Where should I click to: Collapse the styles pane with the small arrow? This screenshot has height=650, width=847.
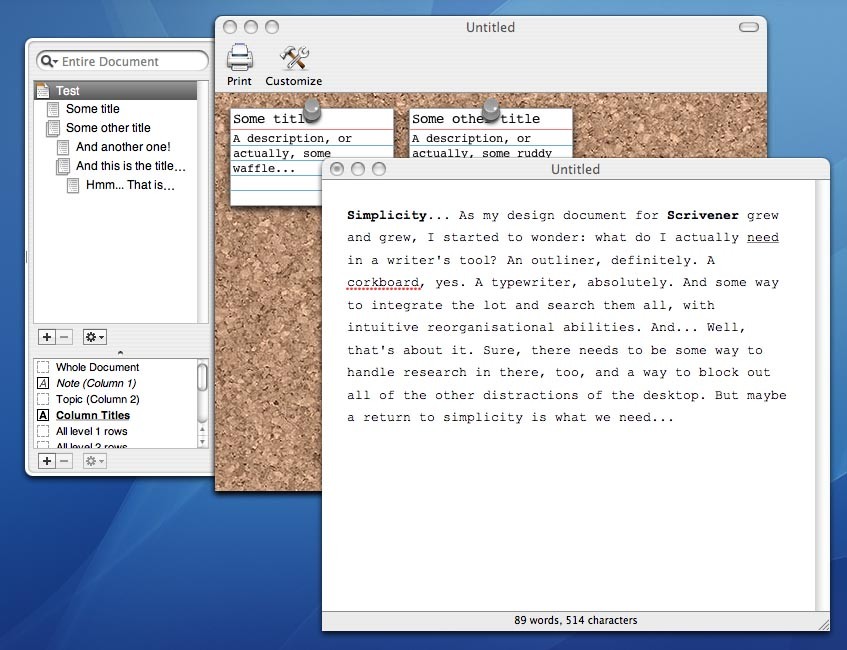click(120, 353)
